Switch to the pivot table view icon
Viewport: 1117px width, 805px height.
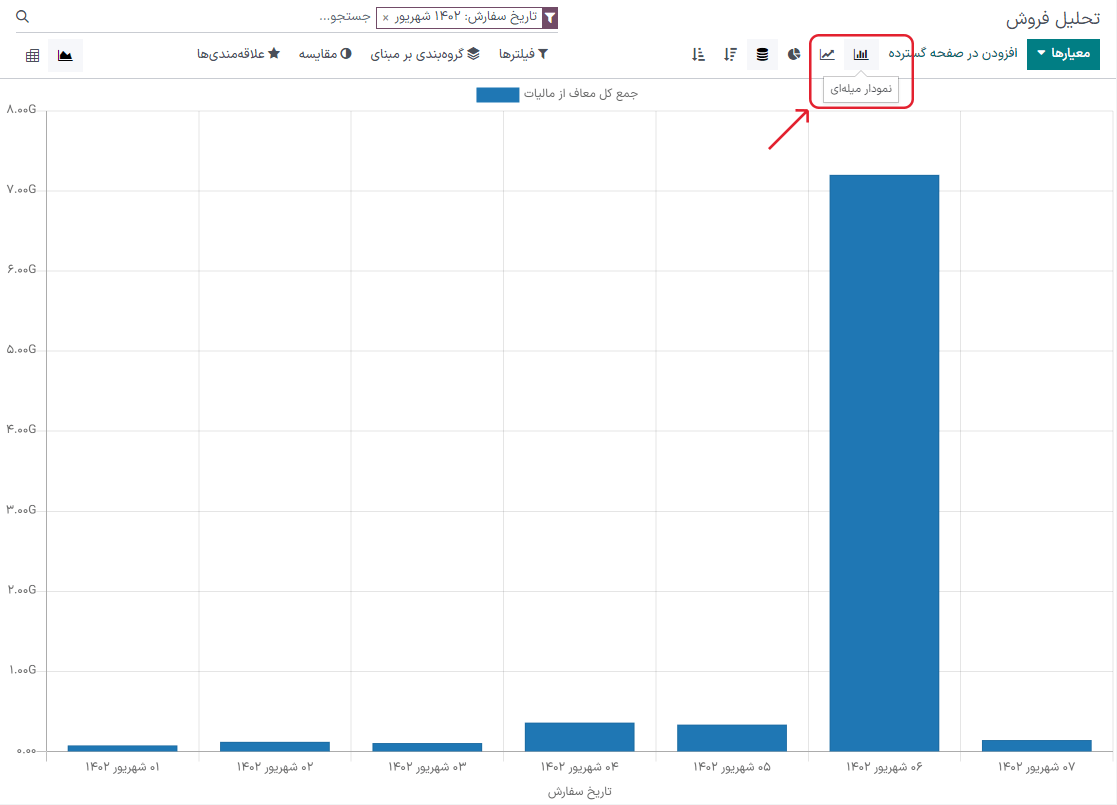pos(33,55)
